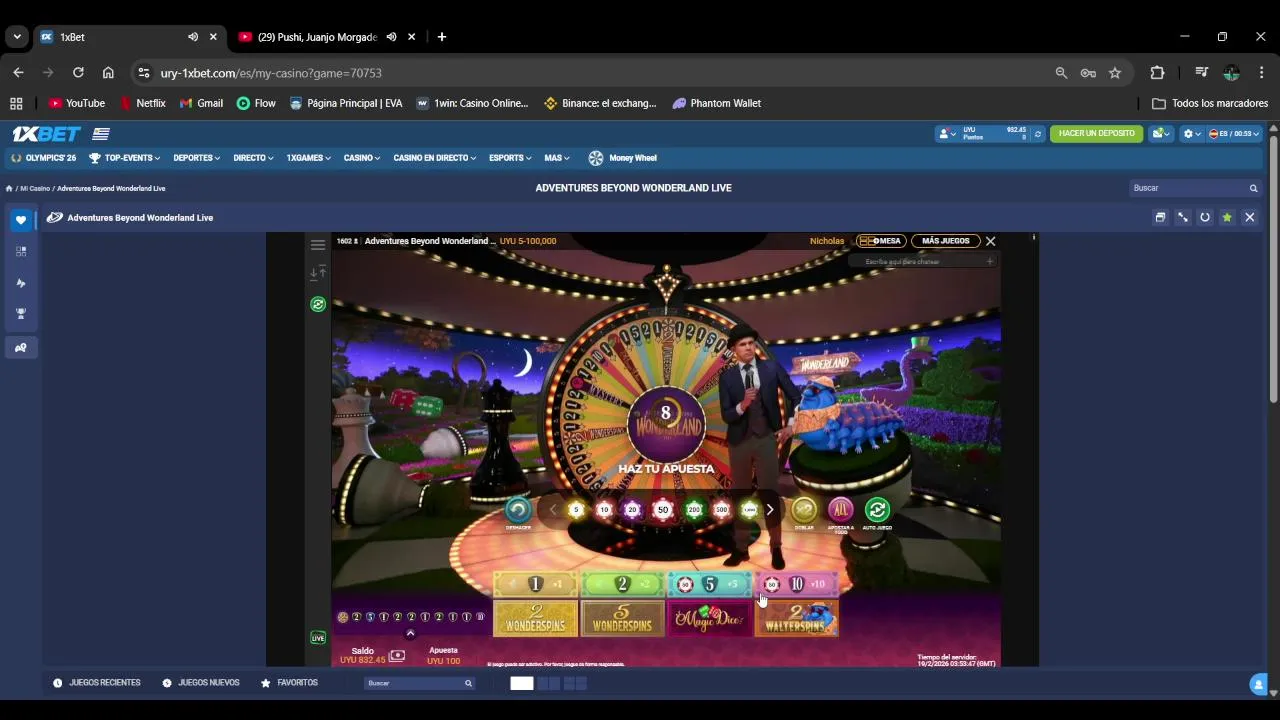Open Juegos Recientes tab
Screen dimensions: 1280x720
pos(97,683)
